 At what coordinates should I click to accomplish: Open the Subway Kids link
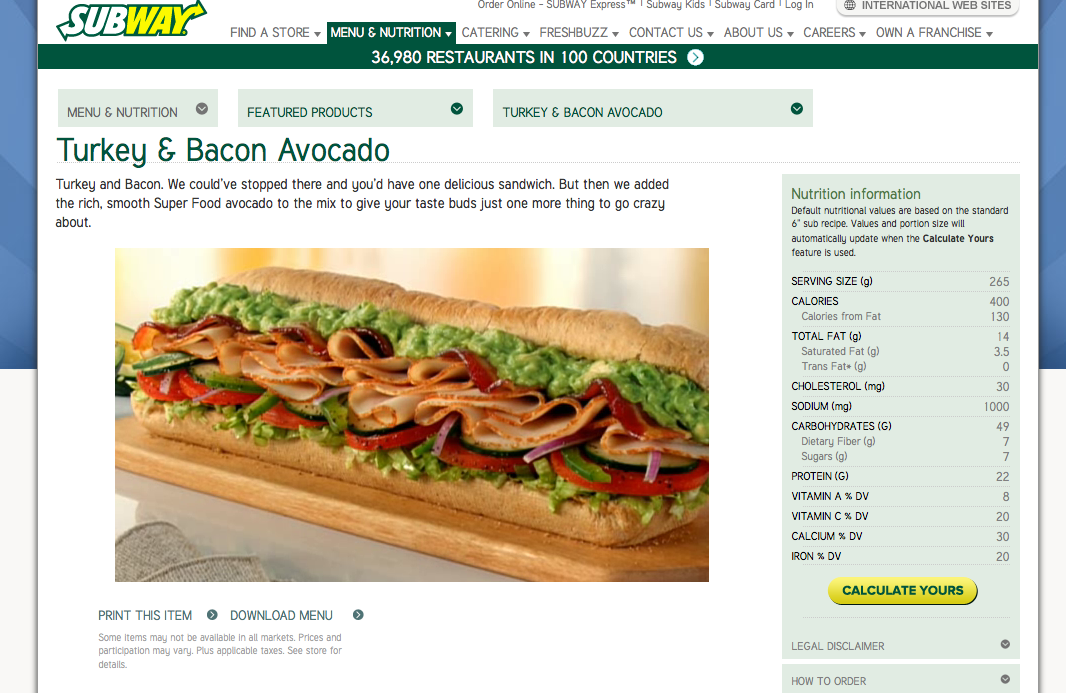(675, 5)
